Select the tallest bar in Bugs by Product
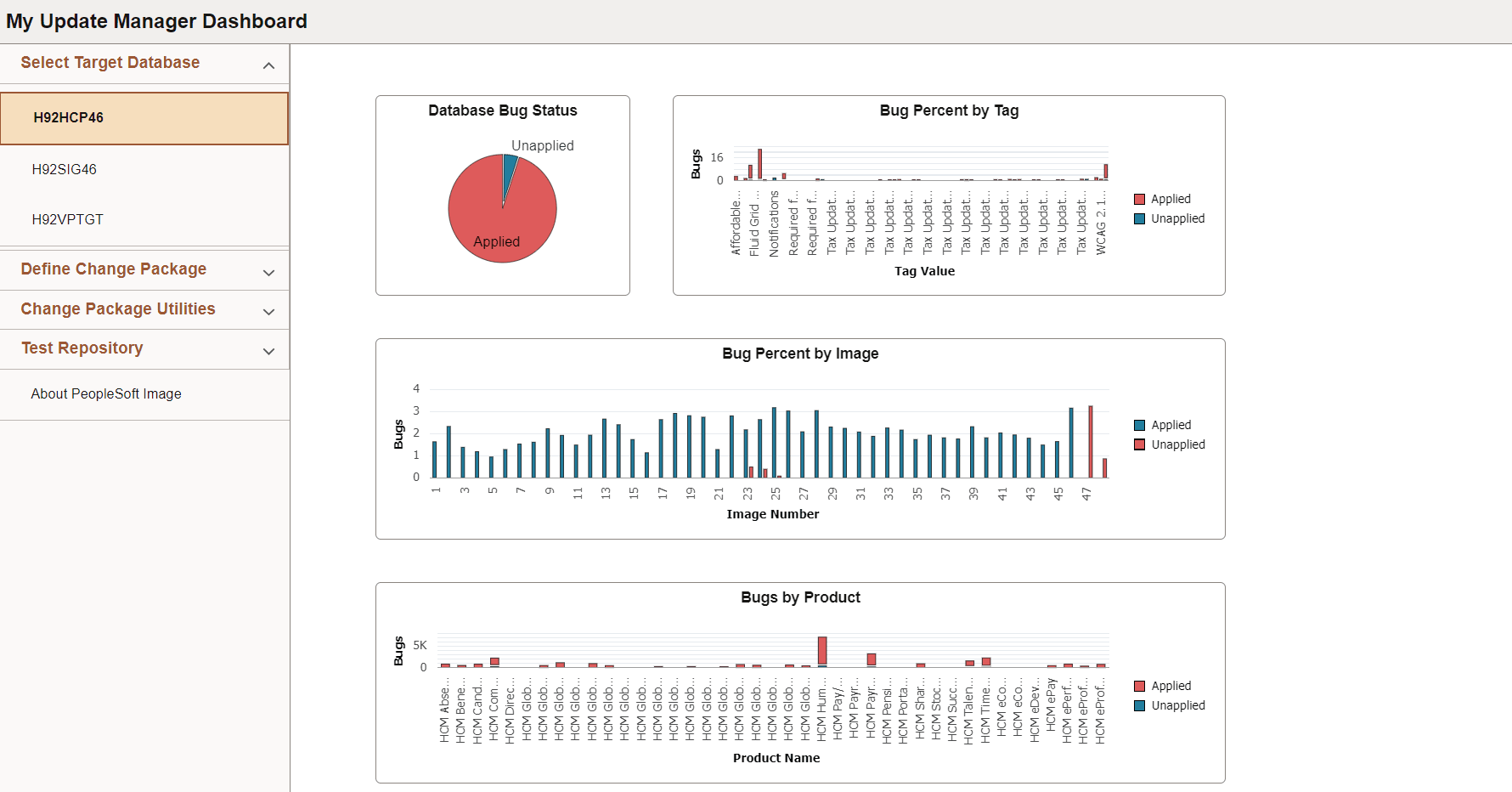 (x=822, y=650)
